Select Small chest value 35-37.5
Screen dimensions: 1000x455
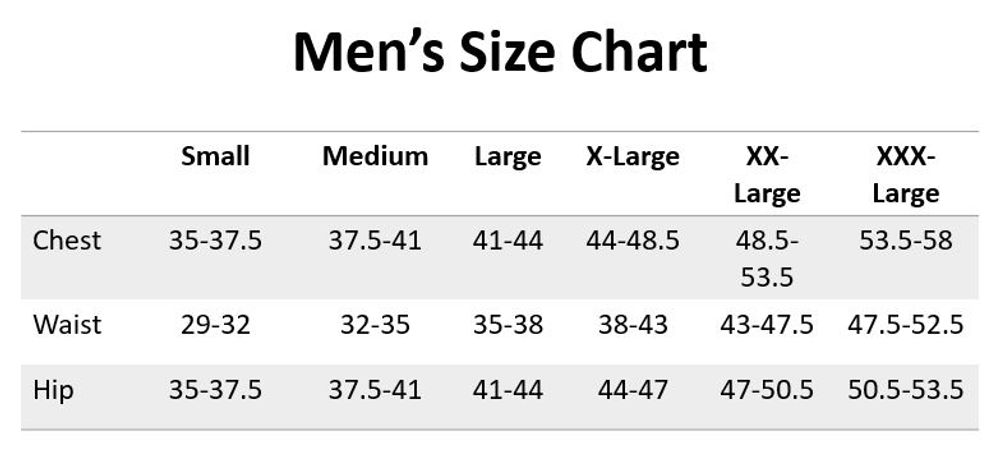(x=216, y=241)
